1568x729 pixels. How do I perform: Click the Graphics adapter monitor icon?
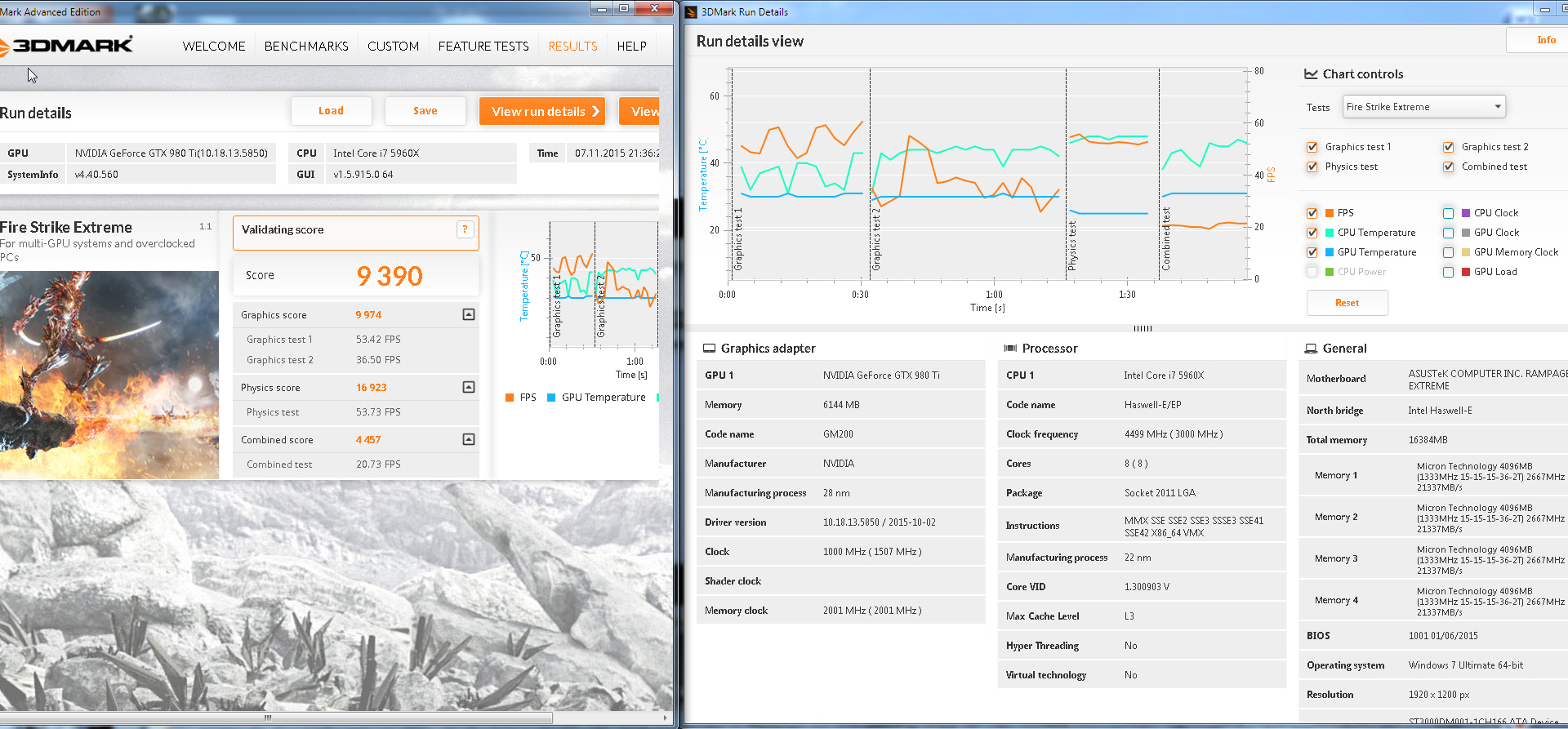[x=709, y=348]
